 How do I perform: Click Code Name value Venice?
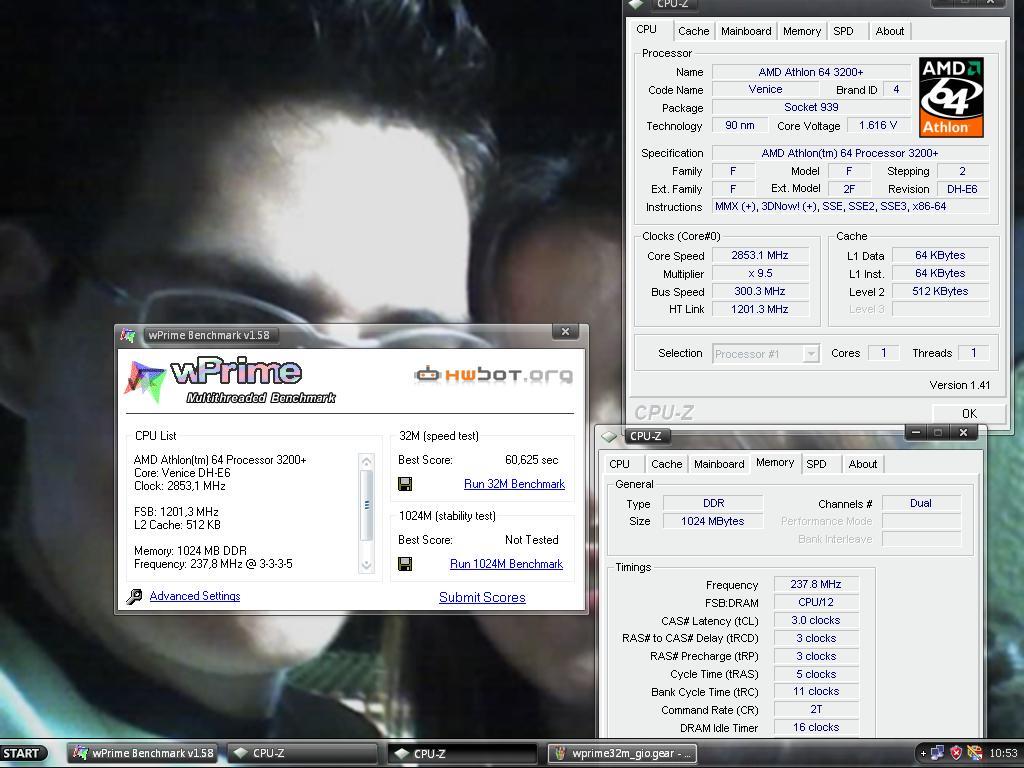[765, 89]
